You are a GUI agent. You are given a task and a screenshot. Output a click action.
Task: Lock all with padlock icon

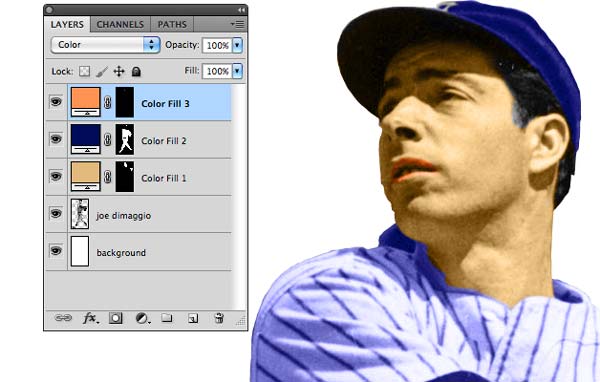tap(136, 71)
